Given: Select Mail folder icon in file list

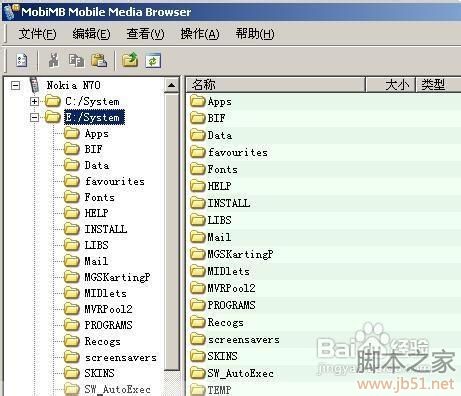Looking at the screenshot, I should point(197,237).
